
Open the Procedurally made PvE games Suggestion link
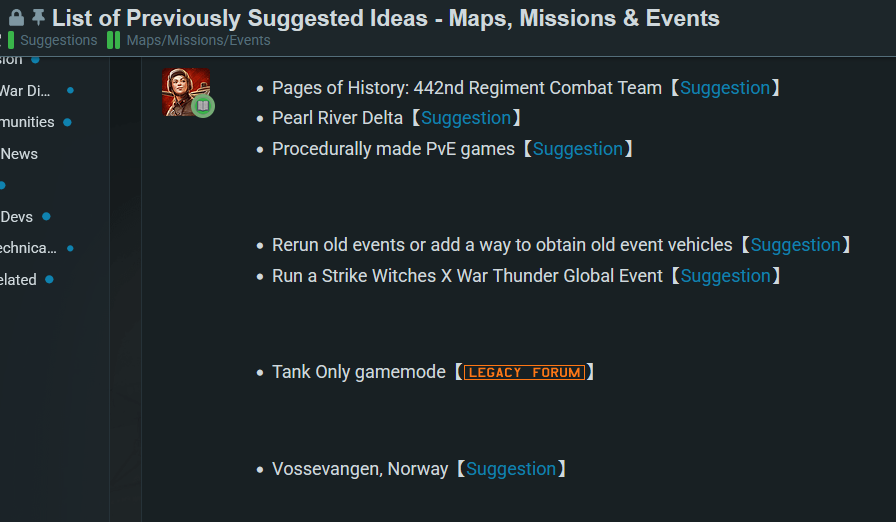[x=578, y=149]
